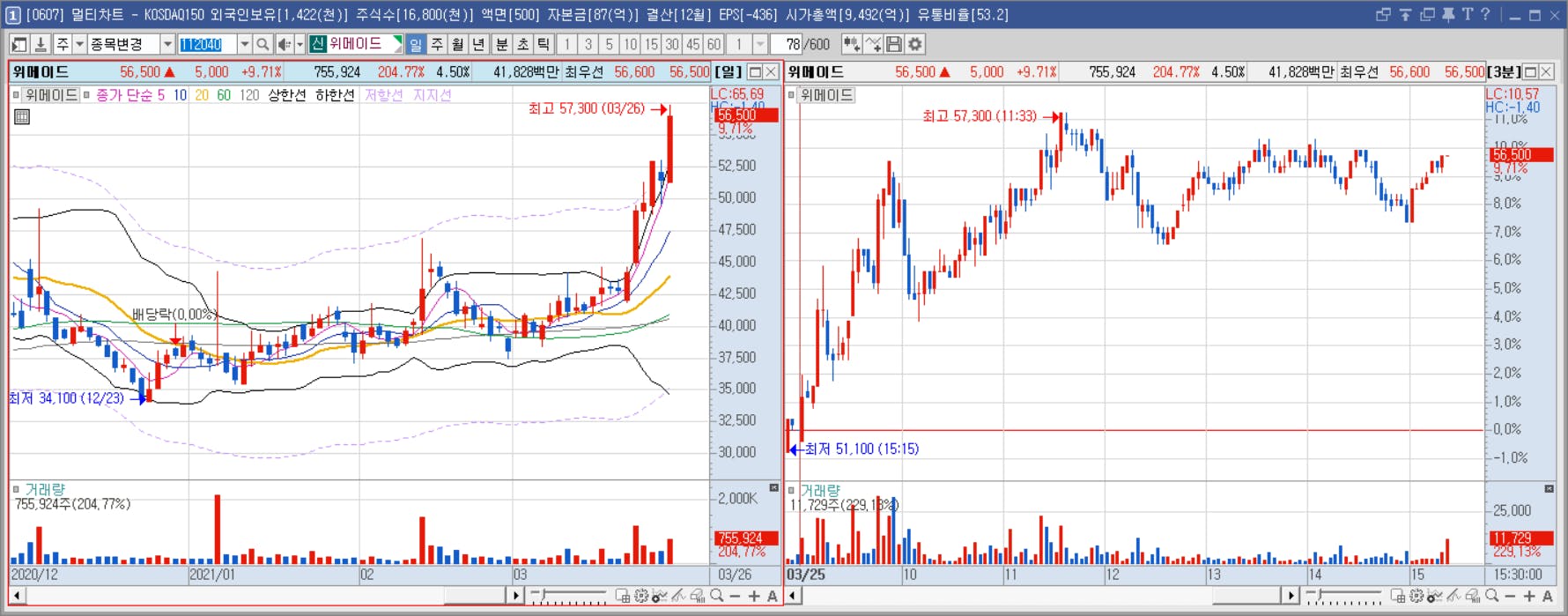Screen dimensions: 1568x616
Task: Click the grid table icon under 위메이드 legend
Action: tap(22, 116)
